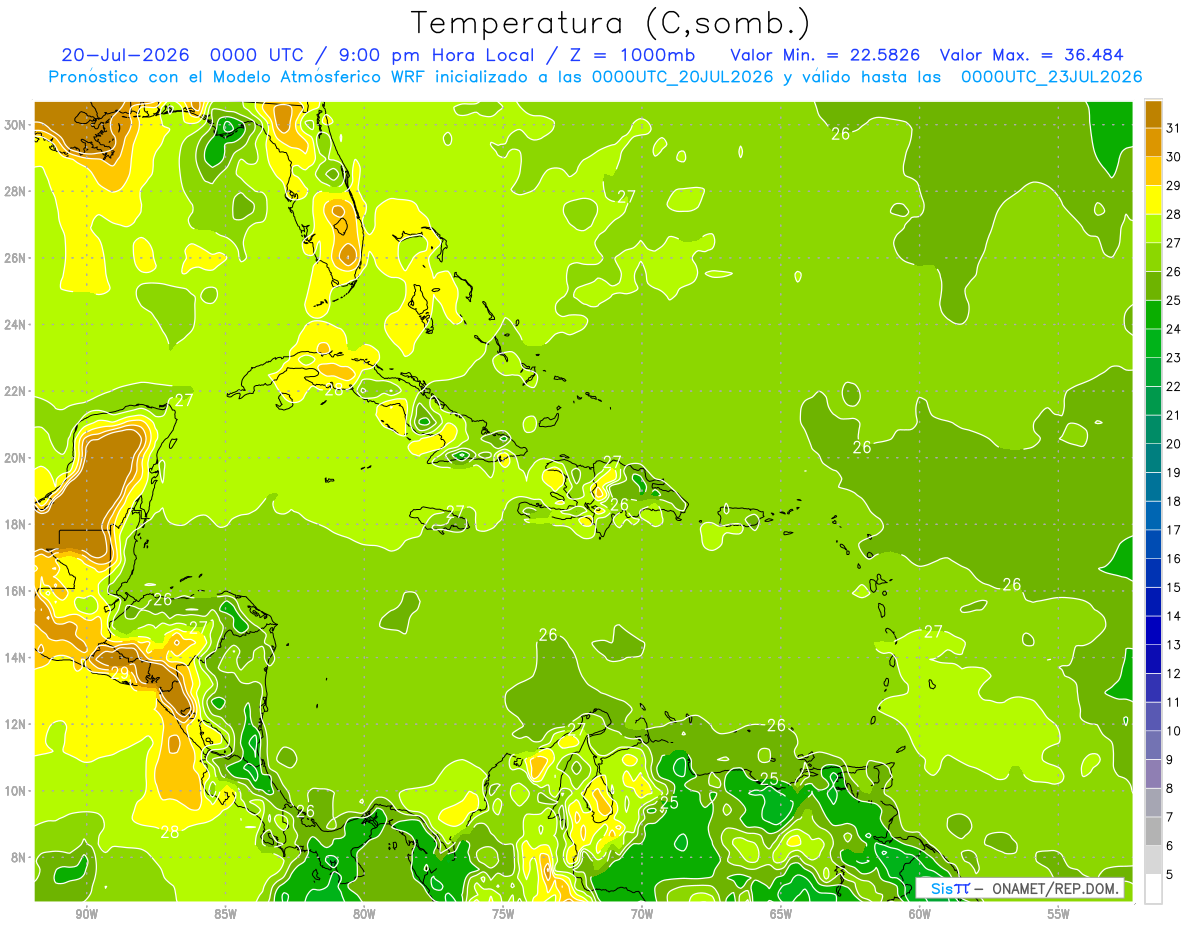Click legend scale value 30
The height and width of the screenshot is (927, 1200).
pyautogui.click(x=1173, y=157)
